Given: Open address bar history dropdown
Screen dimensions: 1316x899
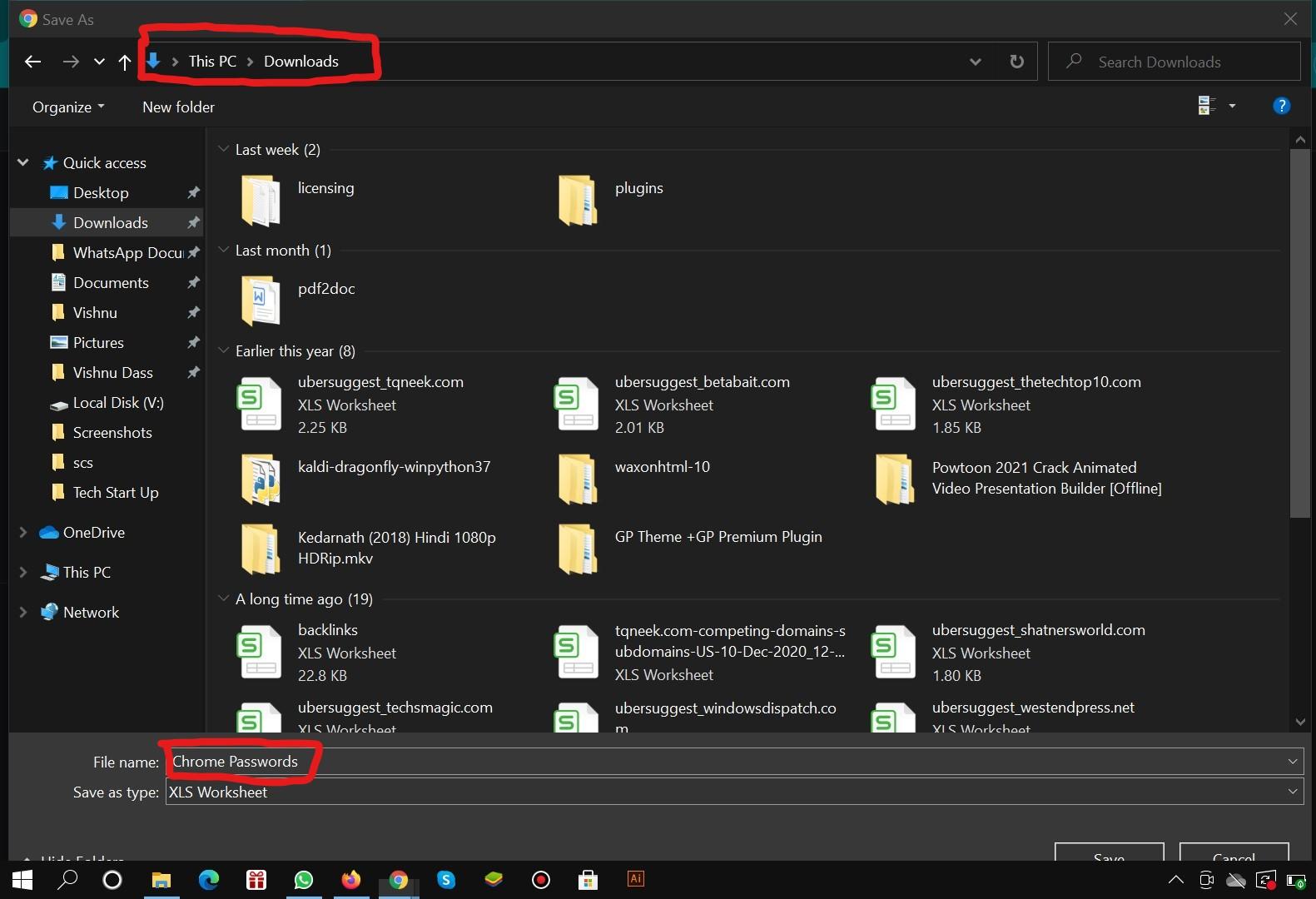Looking at the screenshot, I should [976, 62].
